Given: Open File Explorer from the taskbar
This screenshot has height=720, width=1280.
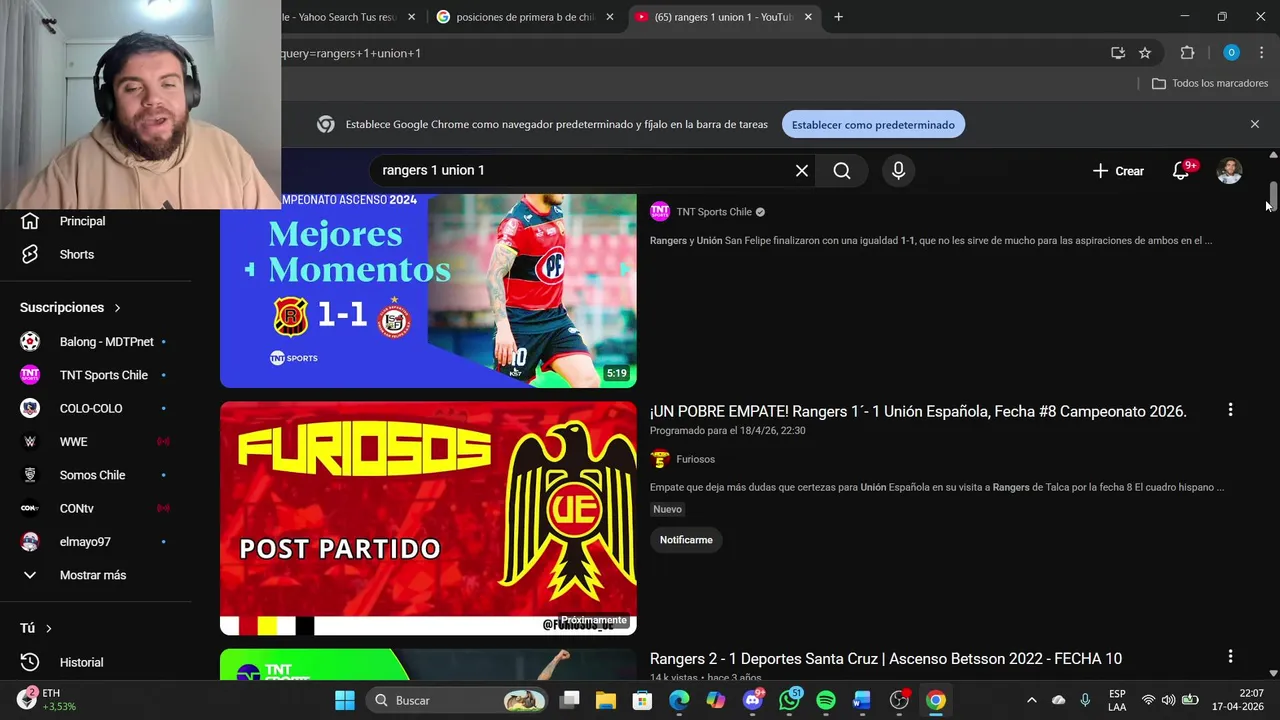Looking at the screenshot, I should click(606, 701).
